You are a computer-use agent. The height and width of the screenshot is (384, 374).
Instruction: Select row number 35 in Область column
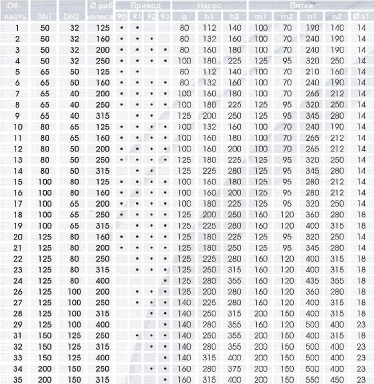17,380
